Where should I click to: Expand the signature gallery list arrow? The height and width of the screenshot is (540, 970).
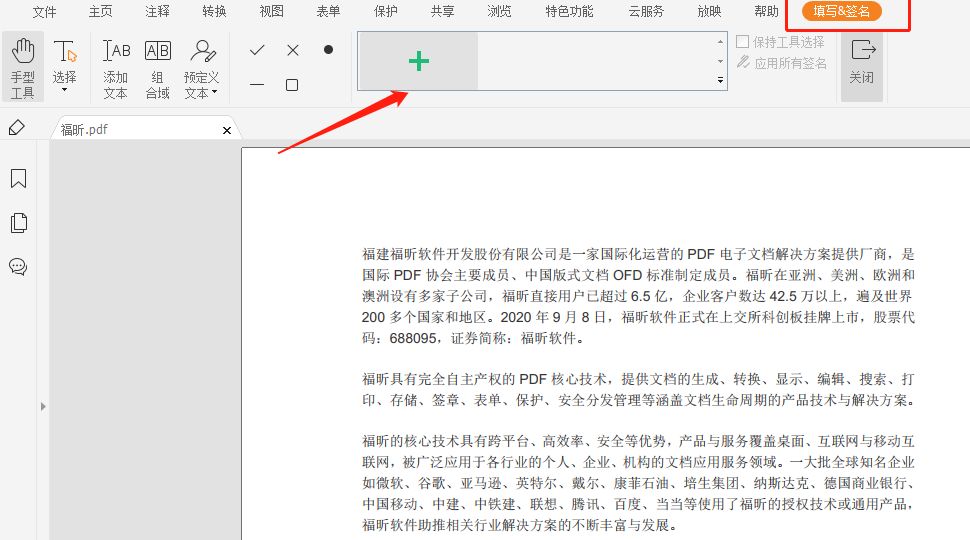(x=720, y=79)
